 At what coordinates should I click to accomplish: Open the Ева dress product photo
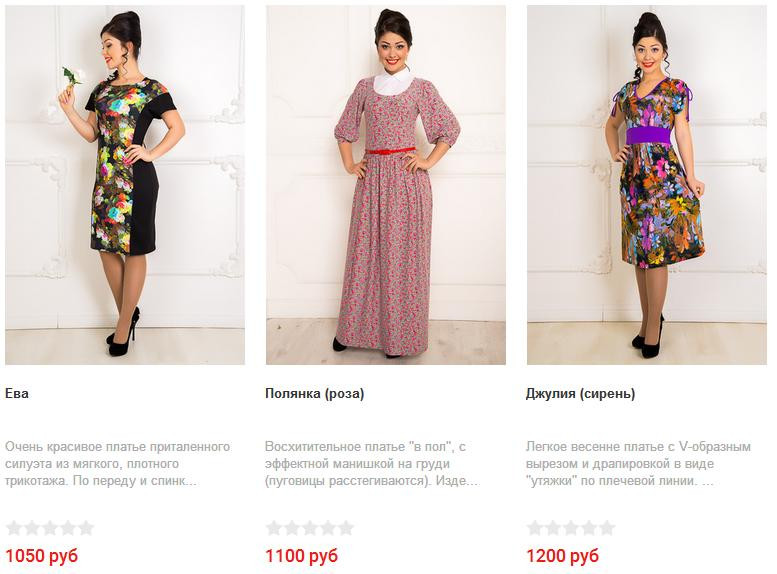tap(125, 185)
